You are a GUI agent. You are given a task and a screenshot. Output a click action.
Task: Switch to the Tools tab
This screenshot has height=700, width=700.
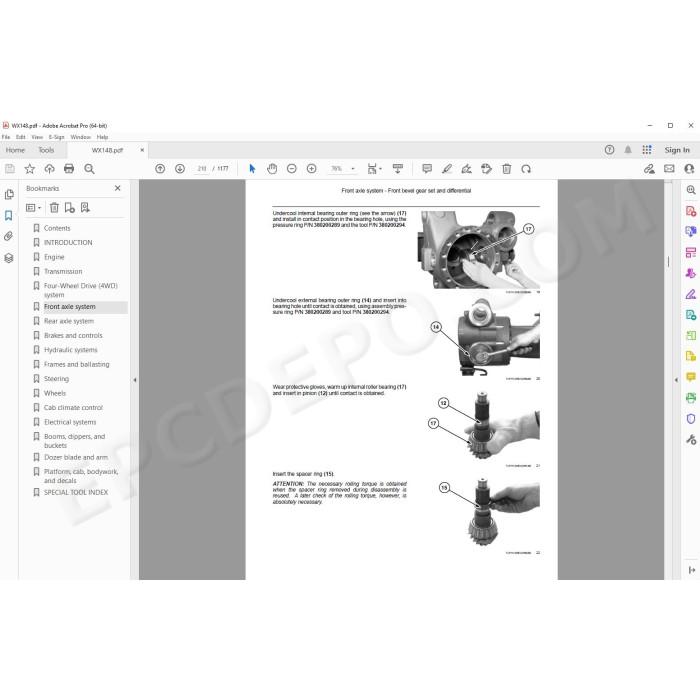click(x=46, y=150)
